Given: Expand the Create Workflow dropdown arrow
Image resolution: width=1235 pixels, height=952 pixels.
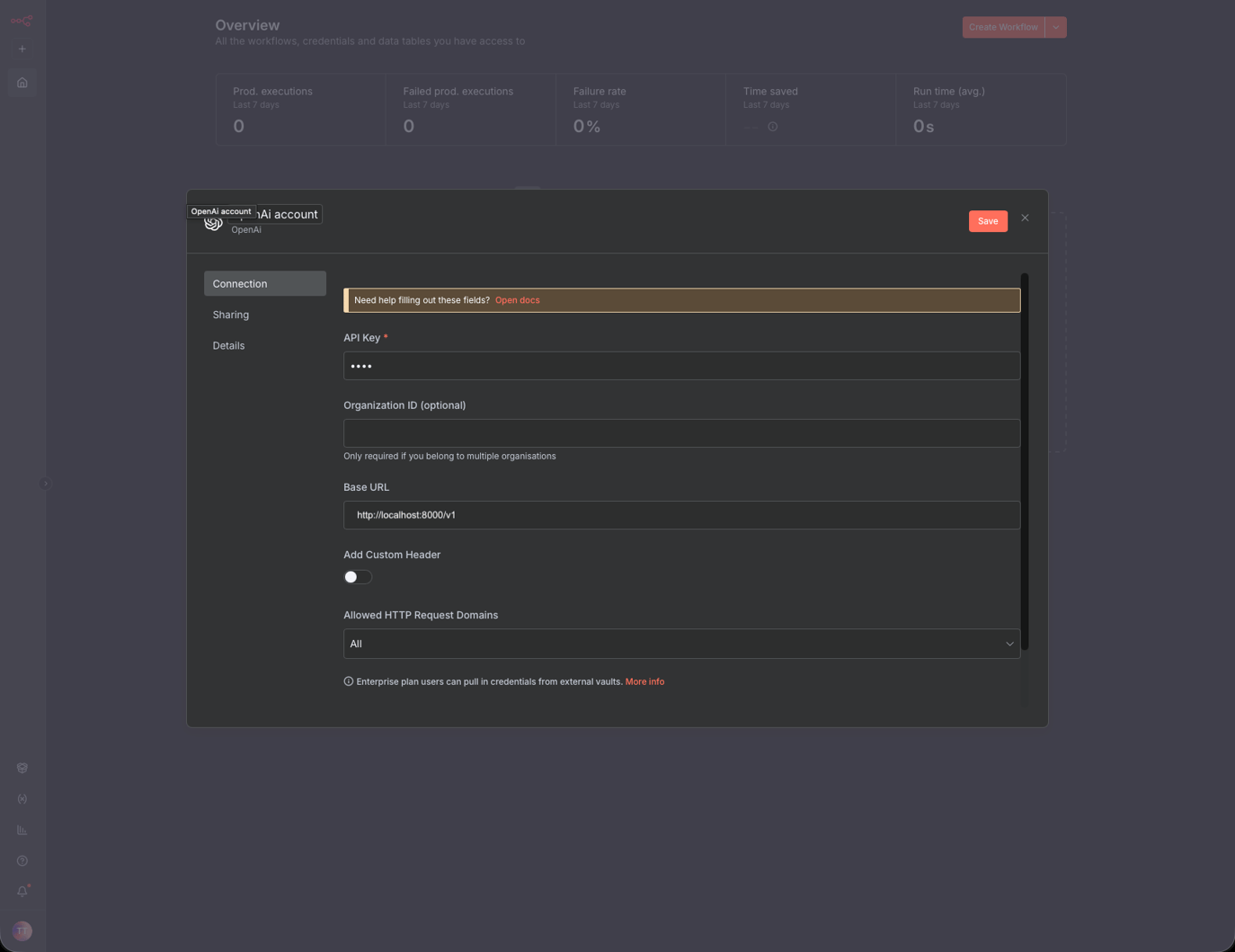Looking at the screenshot, I should click(x=1055, y=27).
